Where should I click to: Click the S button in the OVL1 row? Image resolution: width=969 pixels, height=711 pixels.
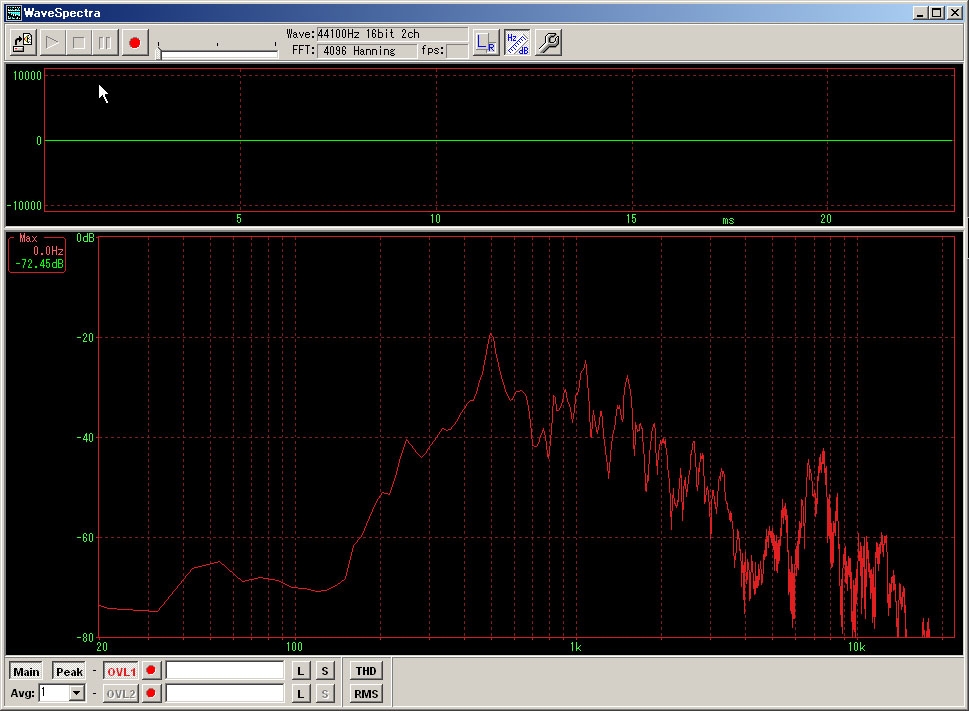(x=325, y=671)
